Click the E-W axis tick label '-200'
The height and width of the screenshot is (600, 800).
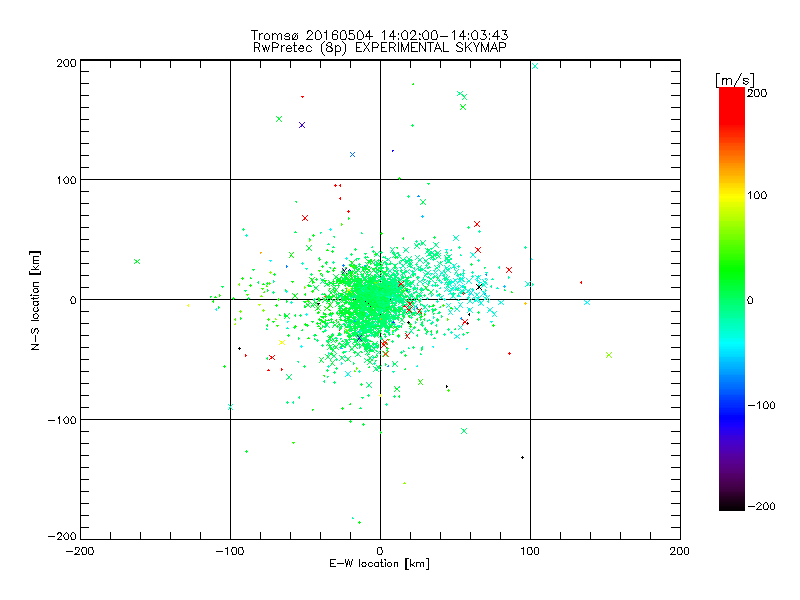pyautogui.click(x=80, y=551)
